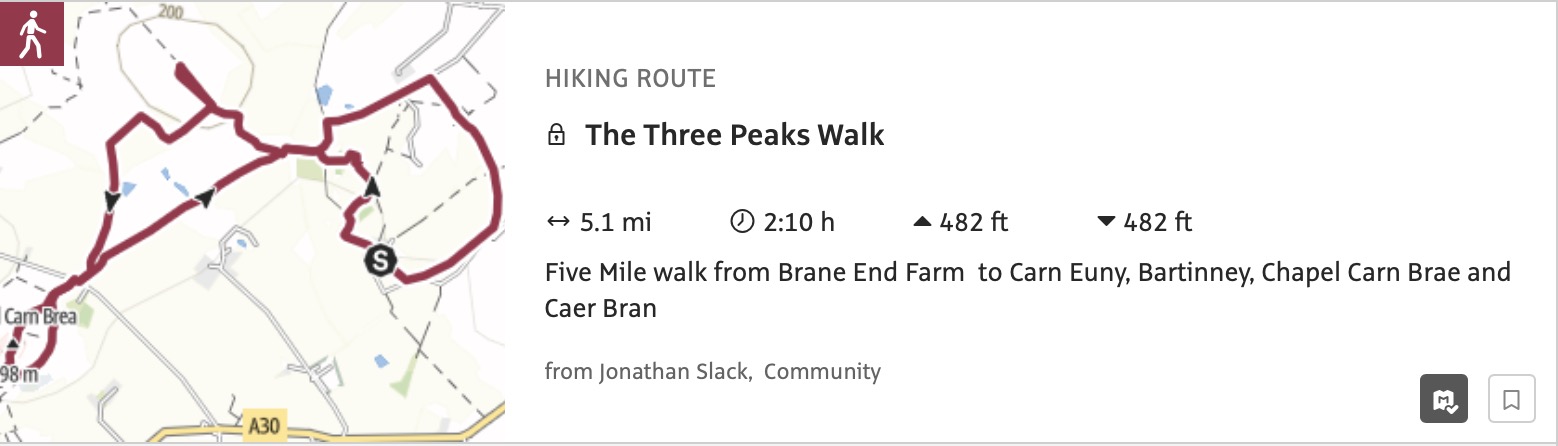Toggle the bookmark icon for this route
Viewport: 1558px width, 446px height.
[1512, 400]
